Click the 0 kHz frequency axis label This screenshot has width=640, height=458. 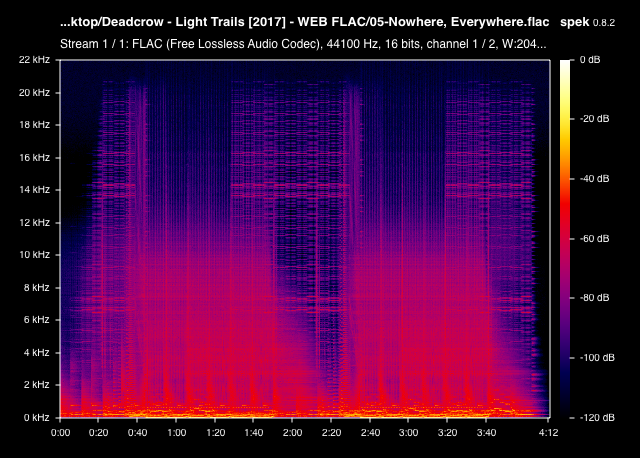coord(36,417)
